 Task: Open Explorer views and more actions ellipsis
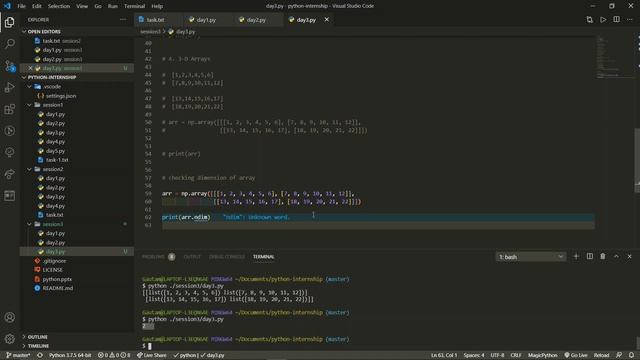click(x=123, y=20)
